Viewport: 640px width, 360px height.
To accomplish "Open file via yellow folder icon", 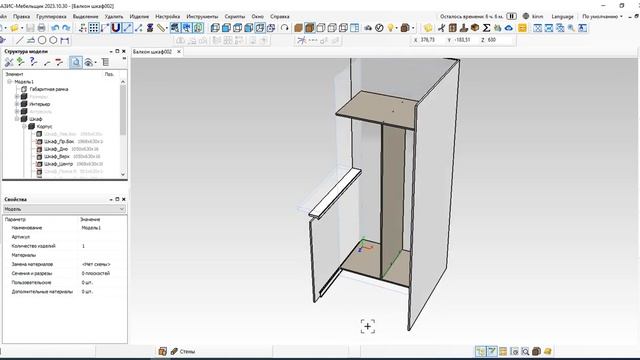I will click(x=14, y=28).
